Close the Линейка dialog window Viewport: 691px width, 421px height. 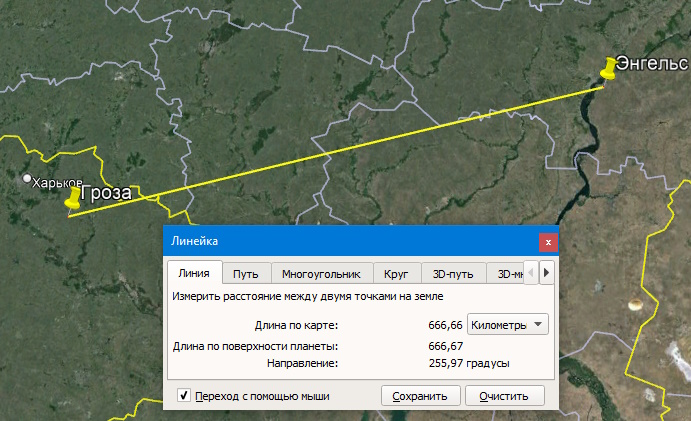pos(548,242)
